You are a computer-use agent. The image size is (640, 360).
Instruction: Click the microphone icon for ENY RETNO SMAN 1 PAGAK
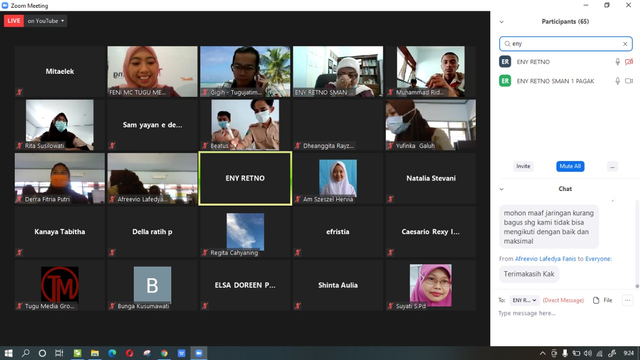pyautogui.click(x=618, y=81)
